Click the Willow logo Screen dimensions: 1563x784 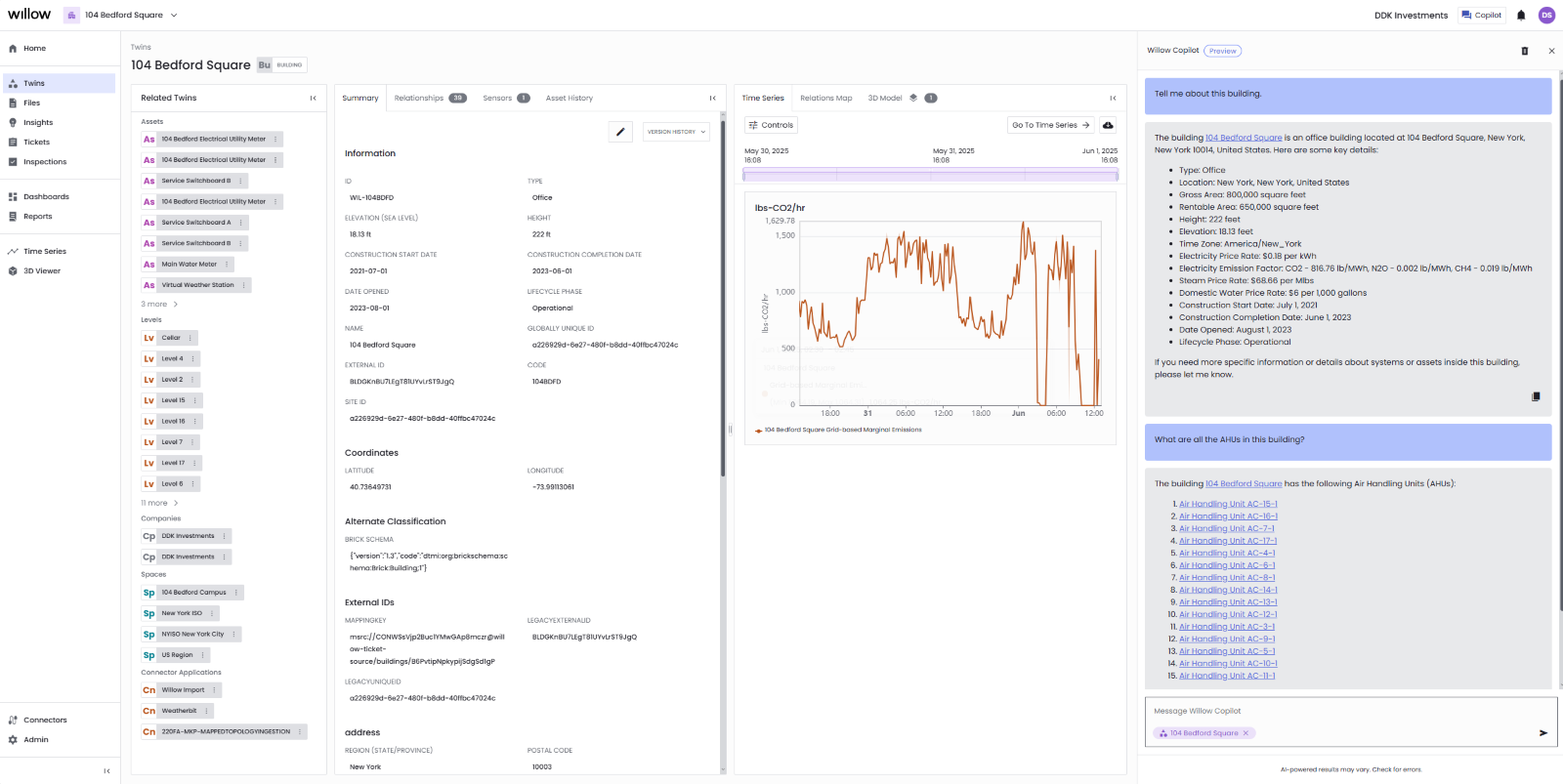pos(29,14)
